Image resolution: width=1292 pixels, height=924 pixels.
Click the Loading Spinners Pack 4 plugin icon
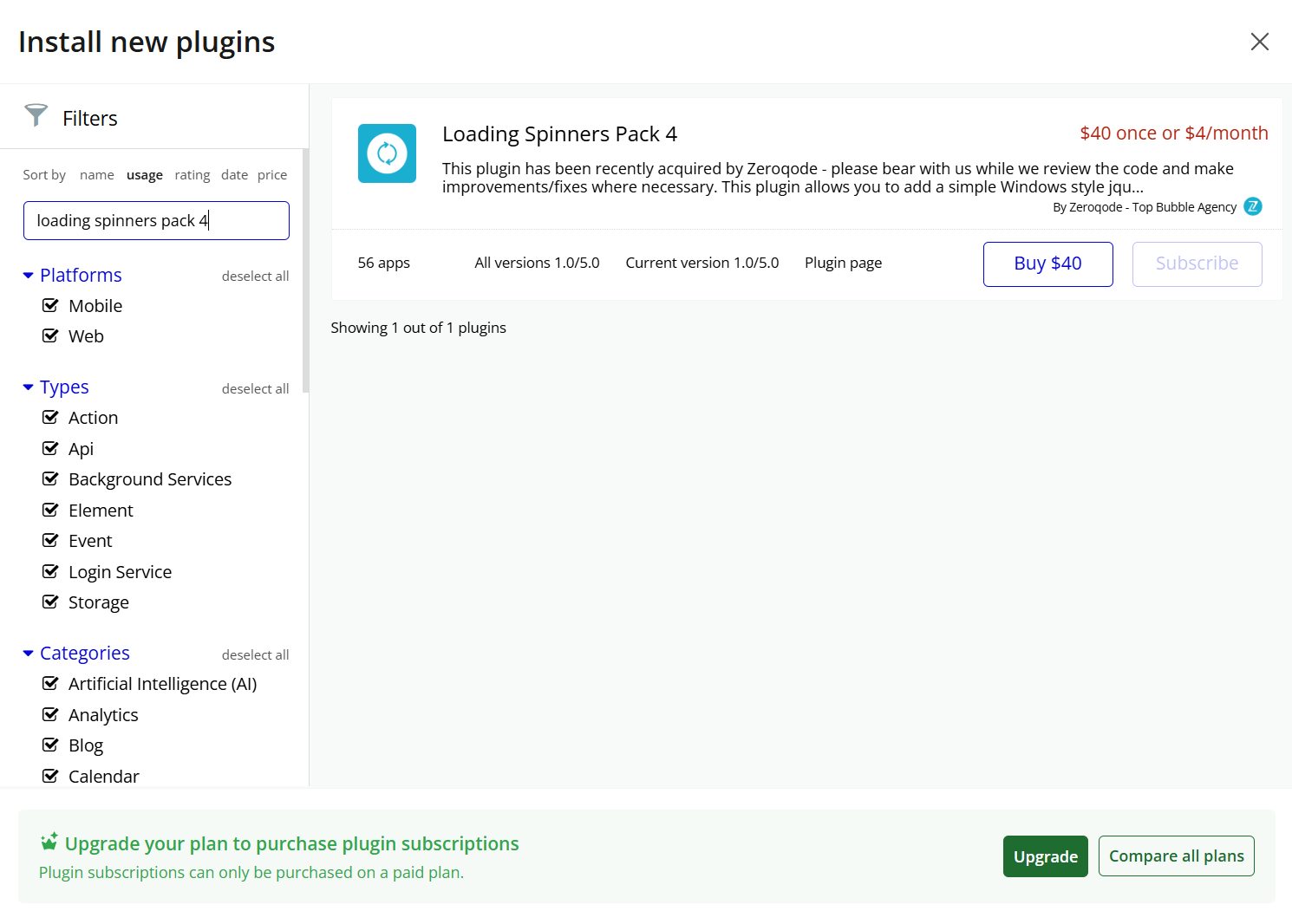pyautogui.click(x=387, y=153)
